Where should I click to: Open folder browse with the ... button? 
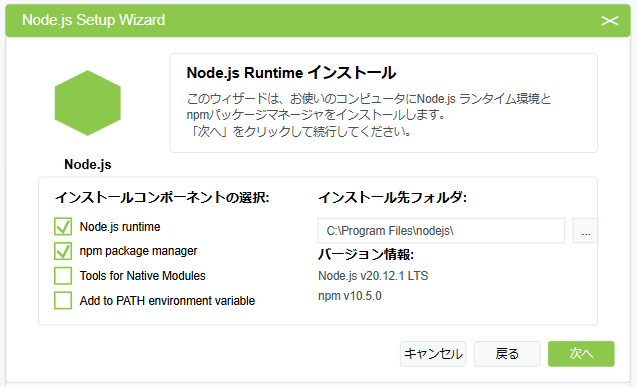point(585,231)
